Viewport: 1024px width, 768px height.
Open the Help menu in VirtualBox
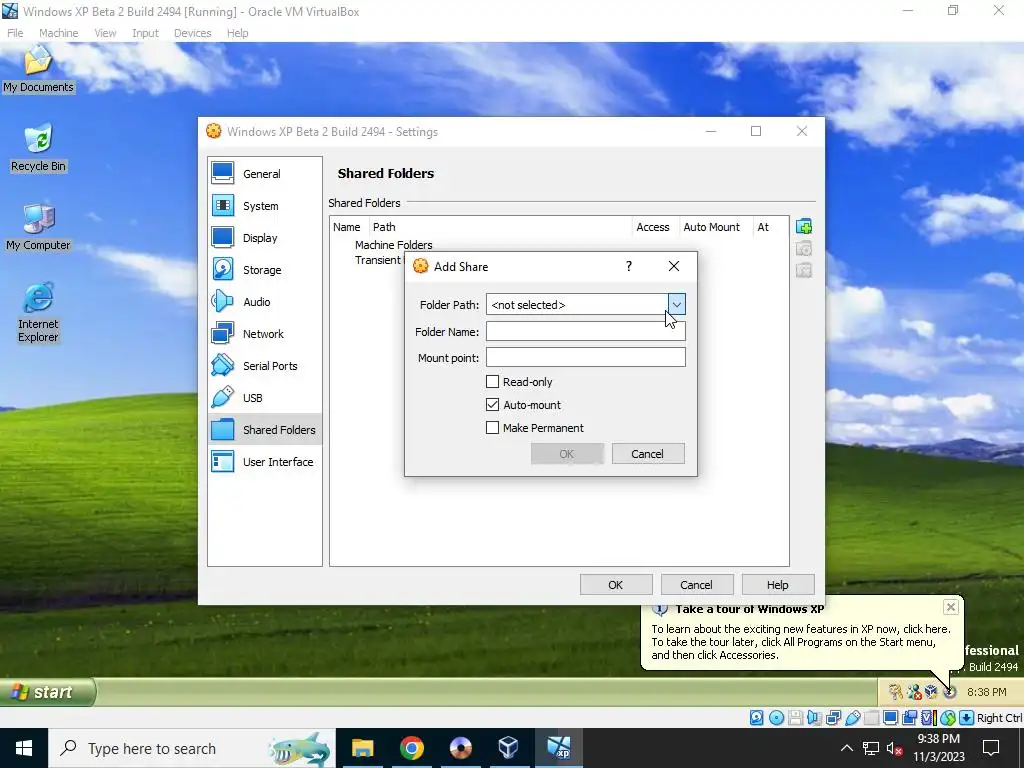pyautogui.click(x=237, y=33)
